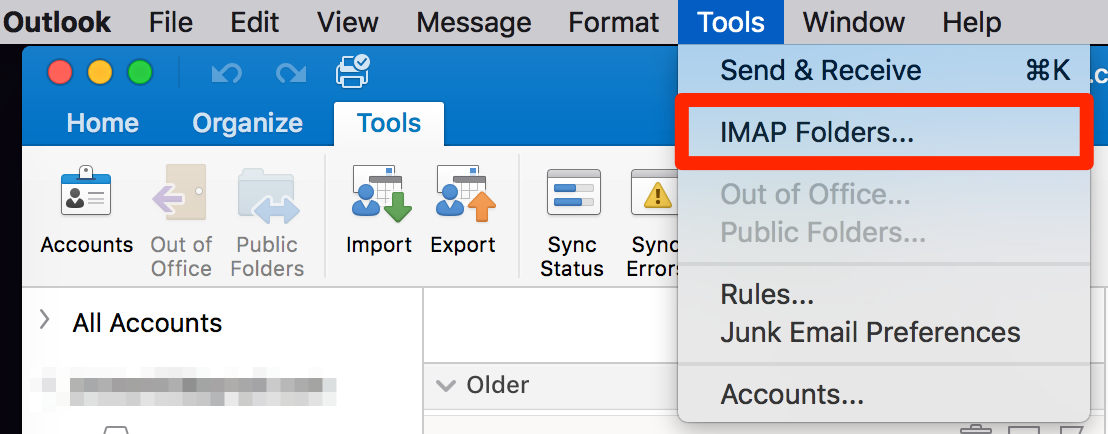
Task: Select IMAP Folders... from the Tools menu
Action: coord(817,132)
